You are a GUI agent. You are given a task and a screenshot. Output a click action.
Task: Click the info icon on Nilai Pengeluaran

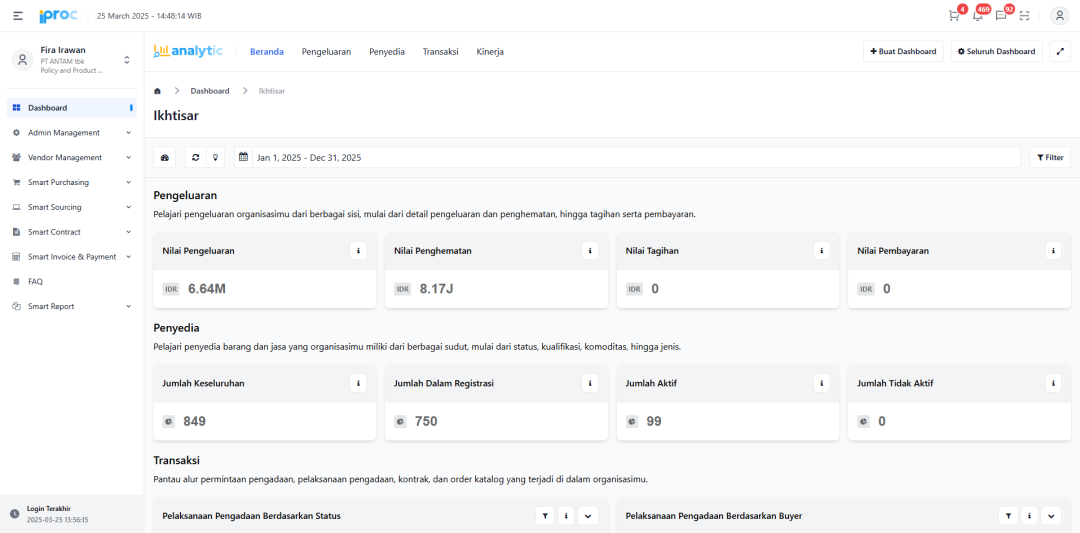358,251
